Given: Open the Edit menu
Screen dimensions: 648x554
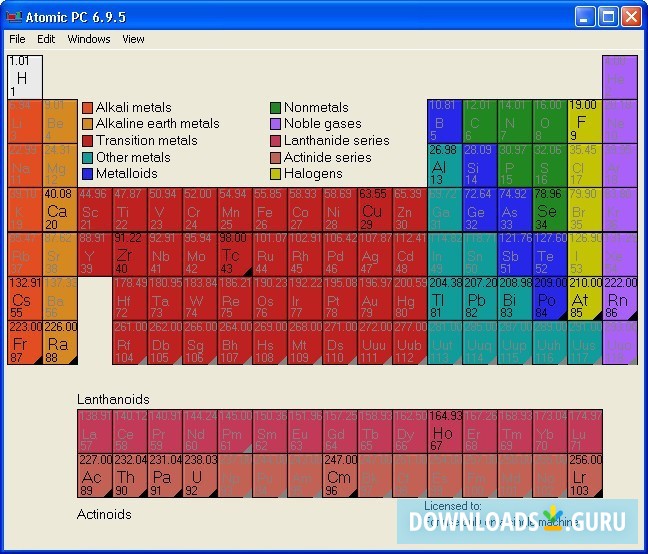Looking at the screenshot, I should click(46, 39).
